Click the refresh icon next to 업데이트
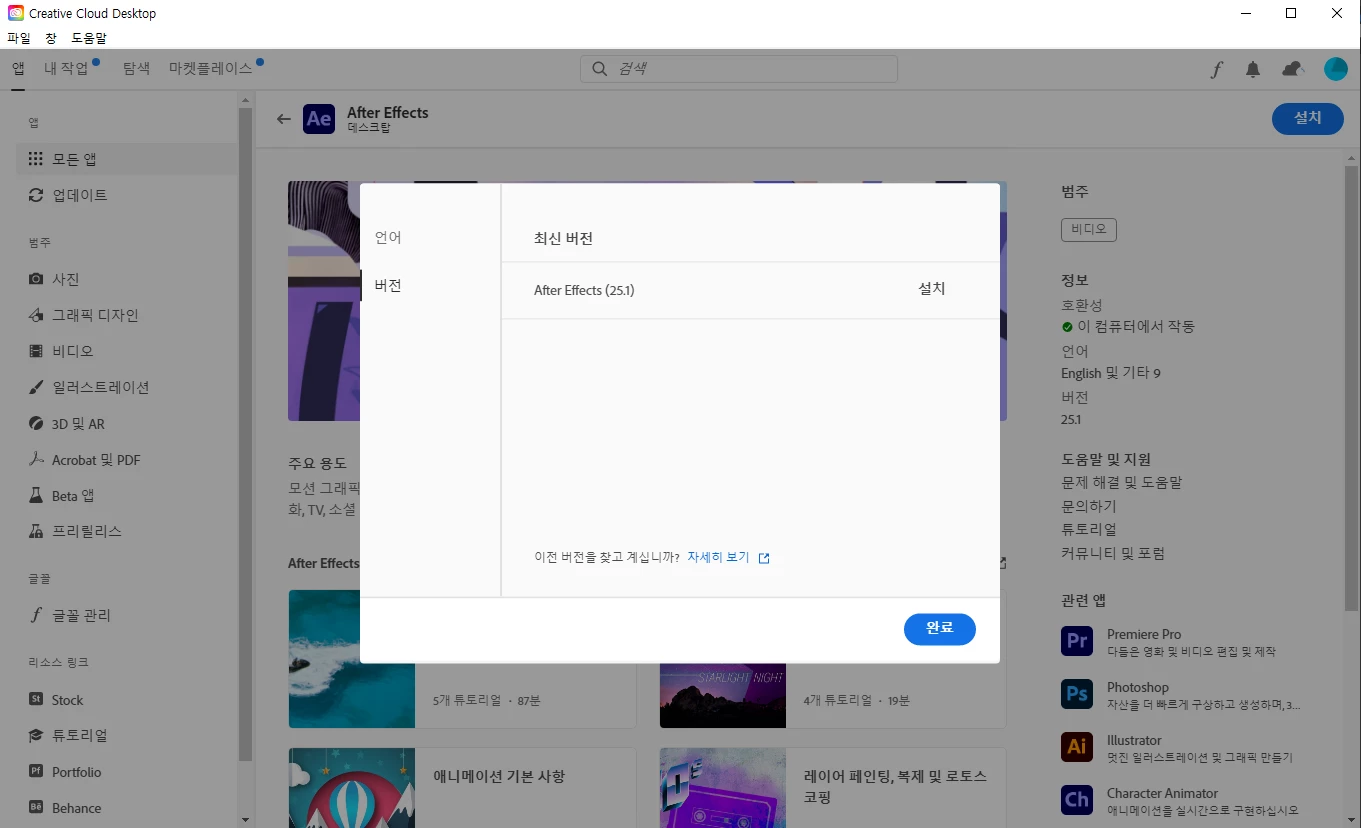 tap(36, 195)
